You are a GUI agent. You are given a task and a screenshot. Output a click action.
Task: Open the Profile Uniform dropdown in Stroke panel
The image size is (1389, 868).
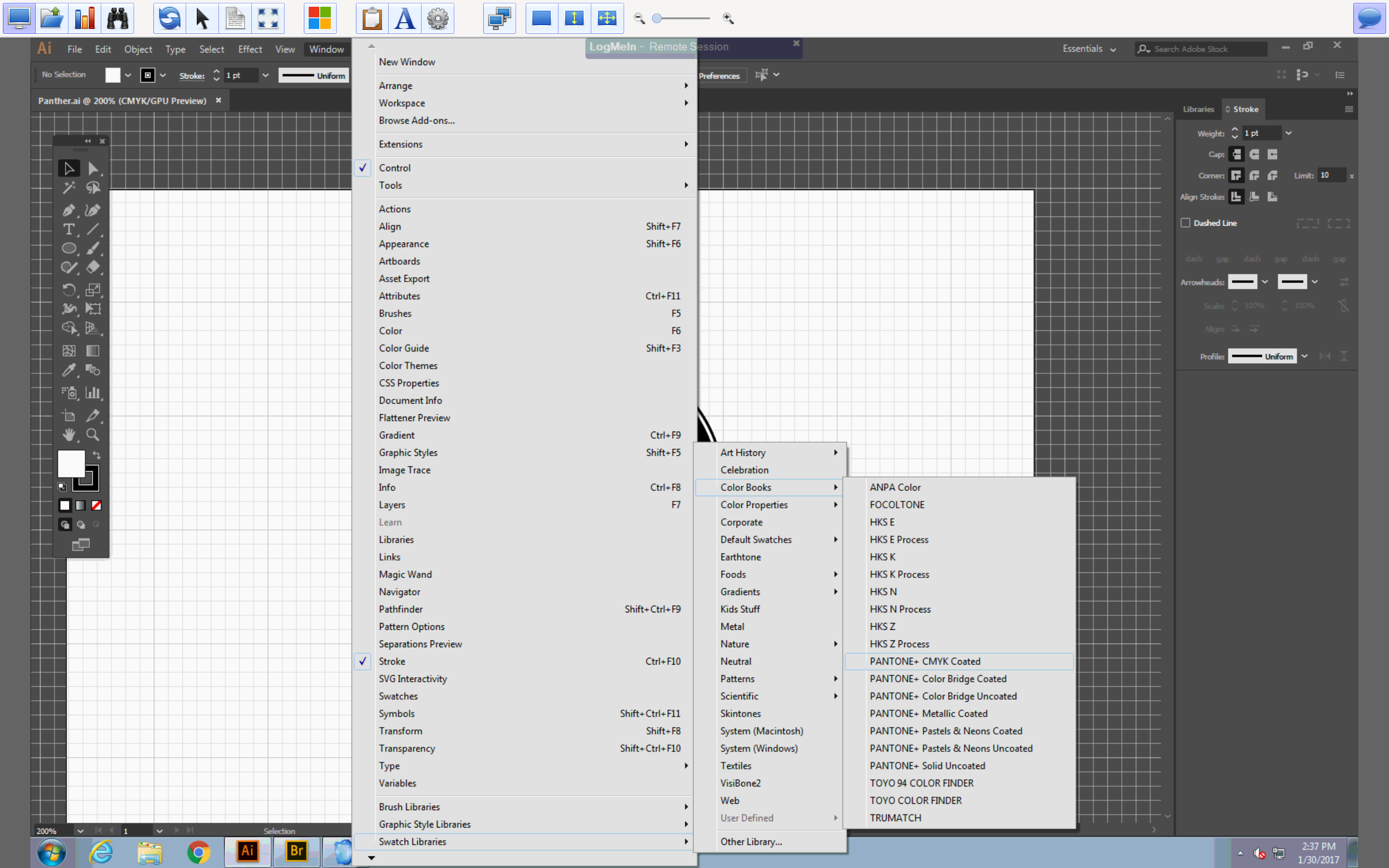[1304, 356]
